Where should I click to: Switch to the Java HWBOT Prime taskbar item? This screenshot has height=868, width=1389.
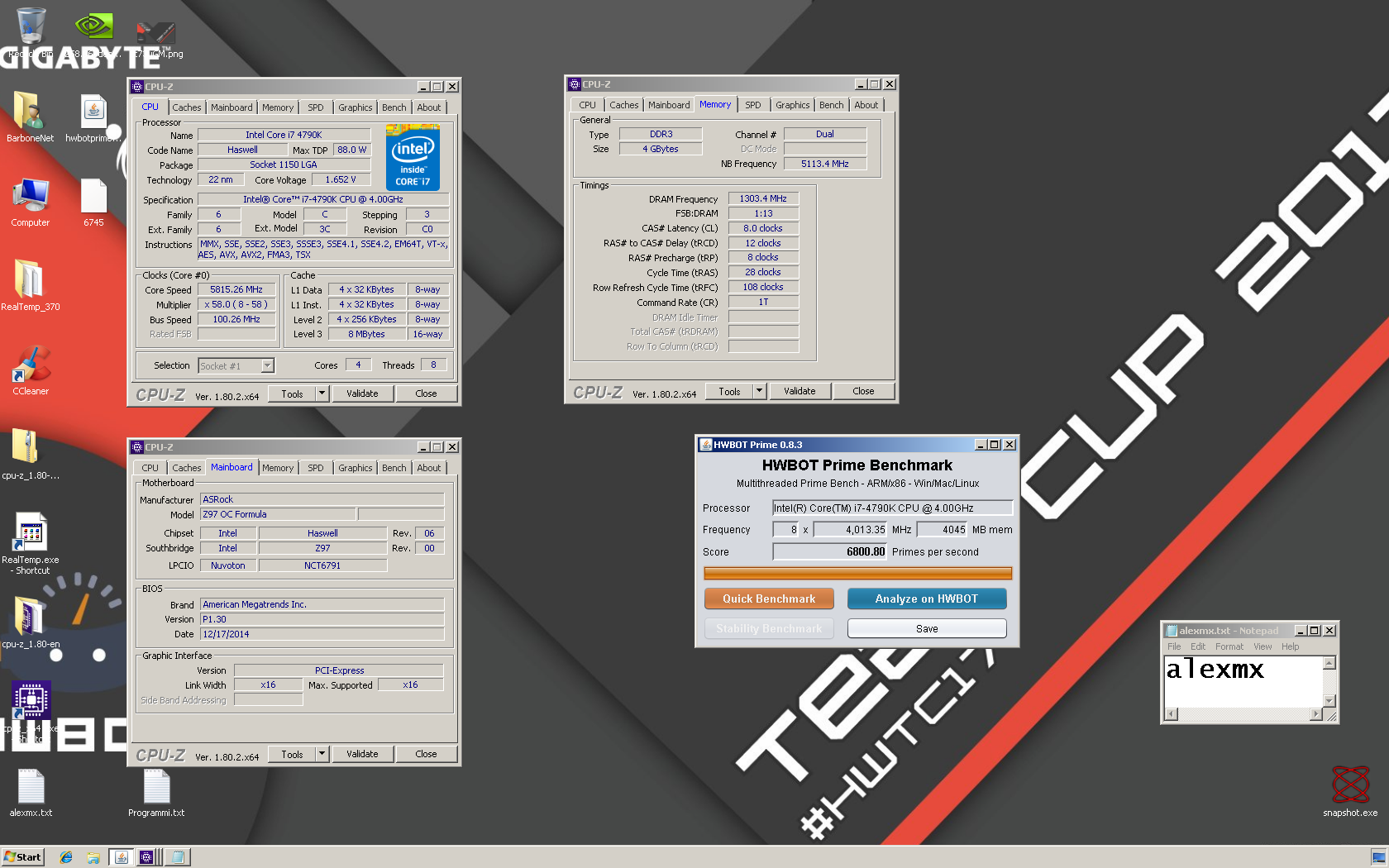tap(122, 857)
